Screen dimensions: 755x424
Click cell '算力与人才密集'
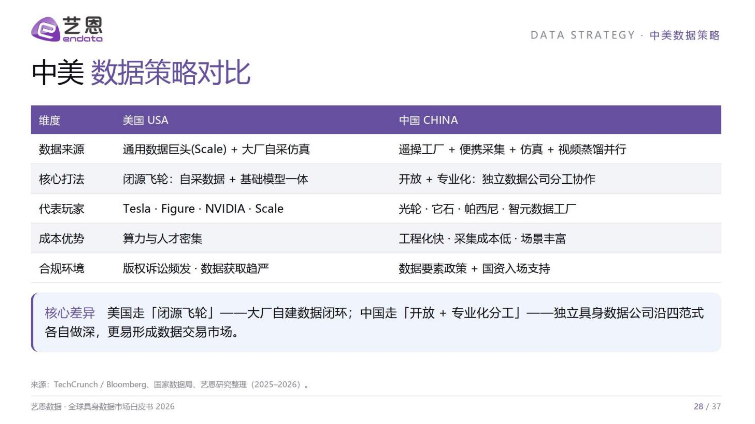click(x=162, y=239)
